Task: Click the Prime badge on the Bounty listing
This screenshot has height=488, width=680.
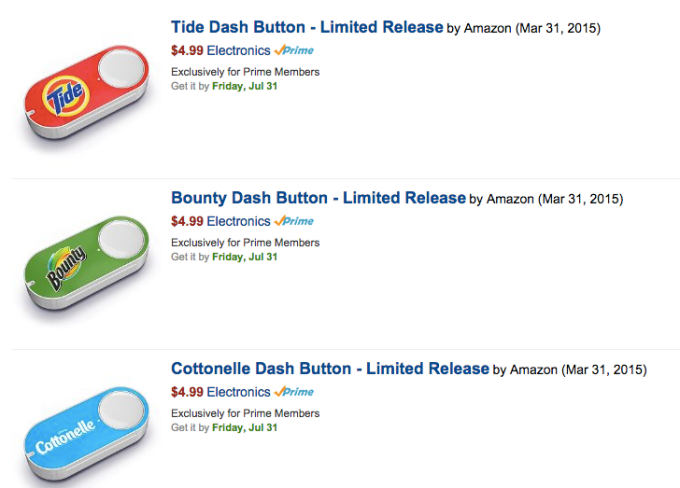Action: click(294, 221)
